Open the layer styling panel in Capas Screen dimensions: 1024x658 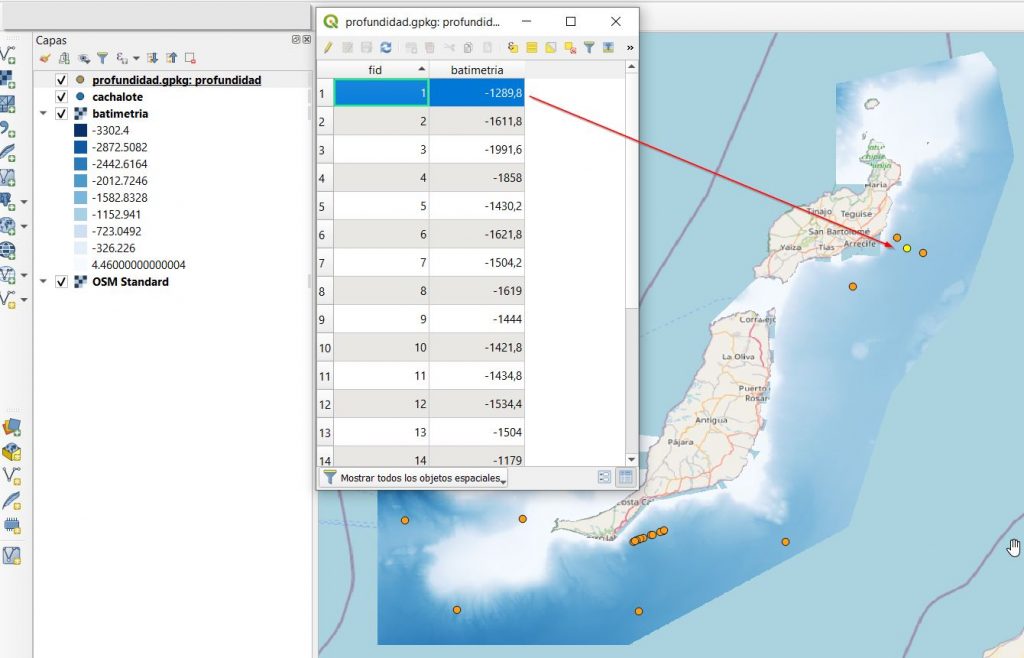[x=46, y=58]
